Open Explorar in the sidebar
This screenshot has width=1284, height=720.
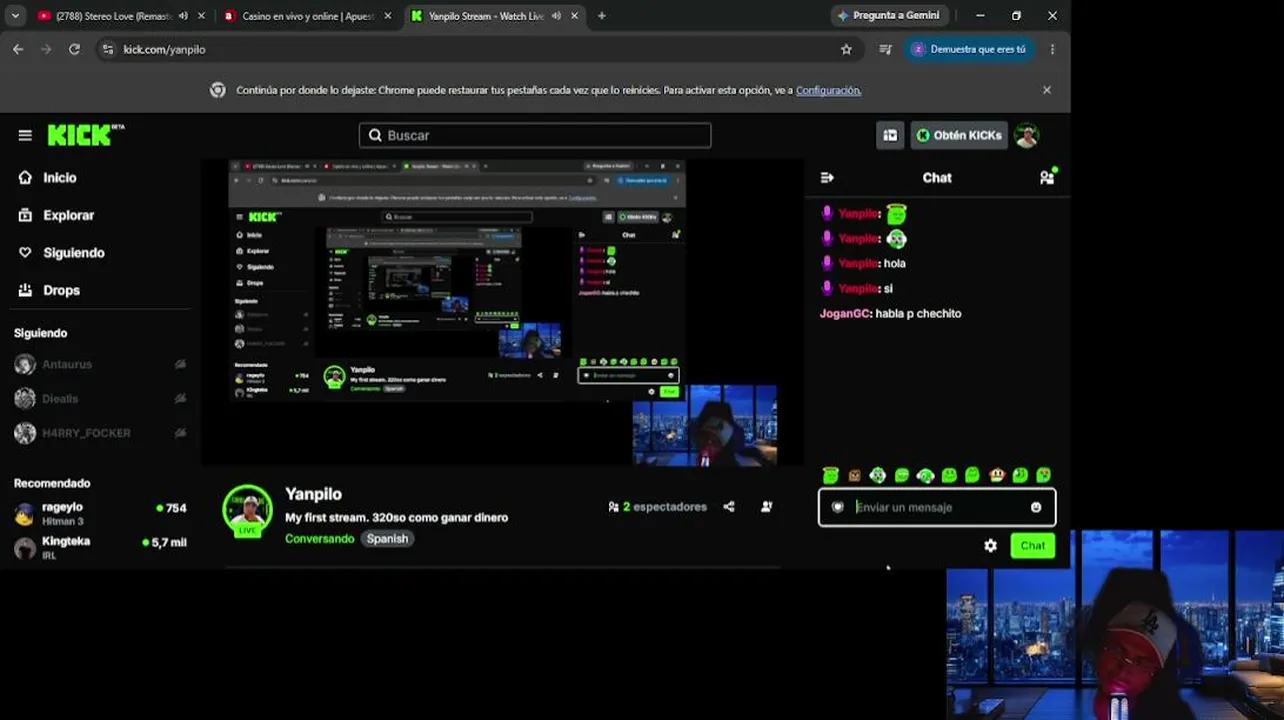[x=56, y=215]
